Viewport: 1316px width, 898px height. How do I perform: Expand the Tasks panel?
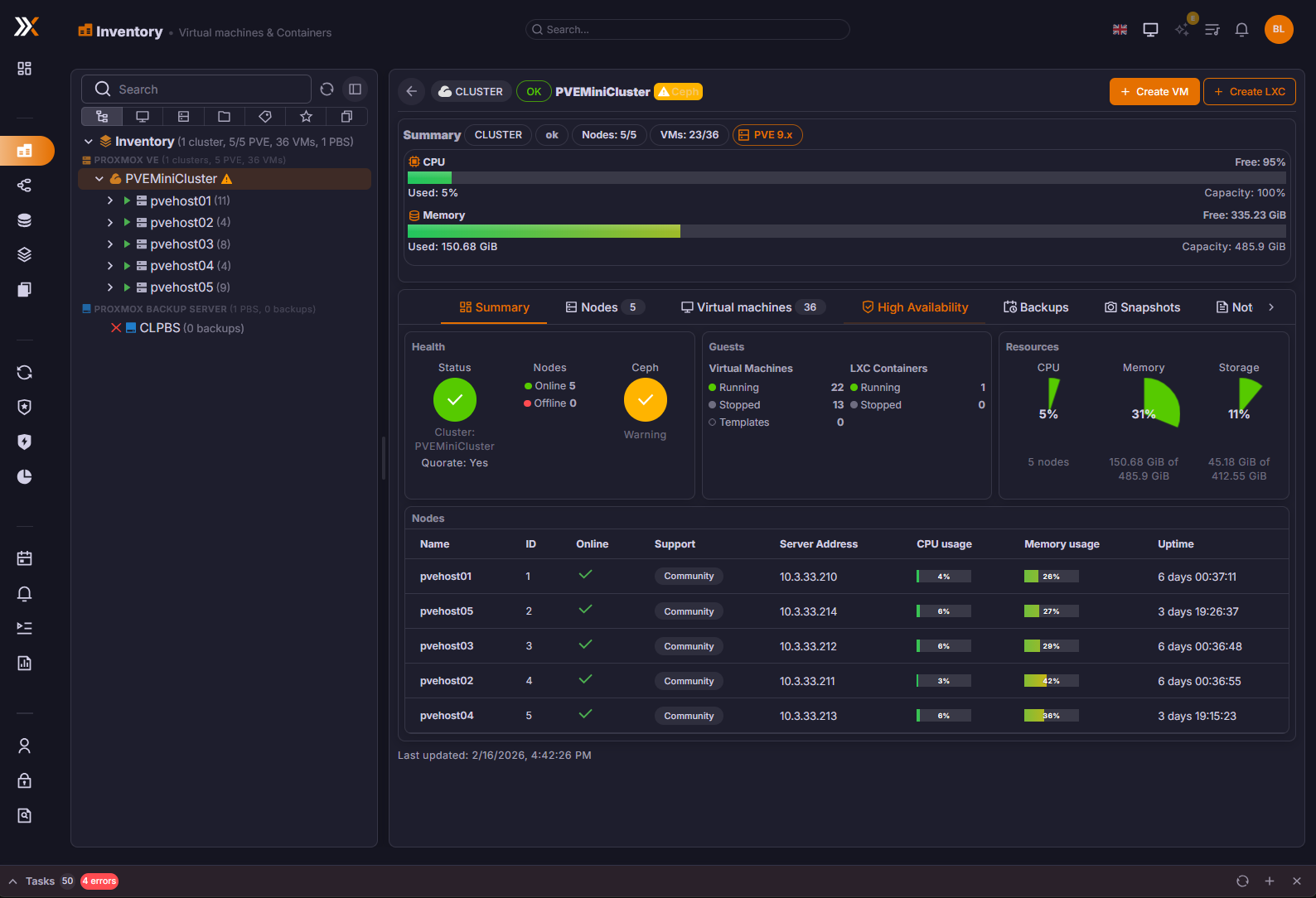[12, 881]
